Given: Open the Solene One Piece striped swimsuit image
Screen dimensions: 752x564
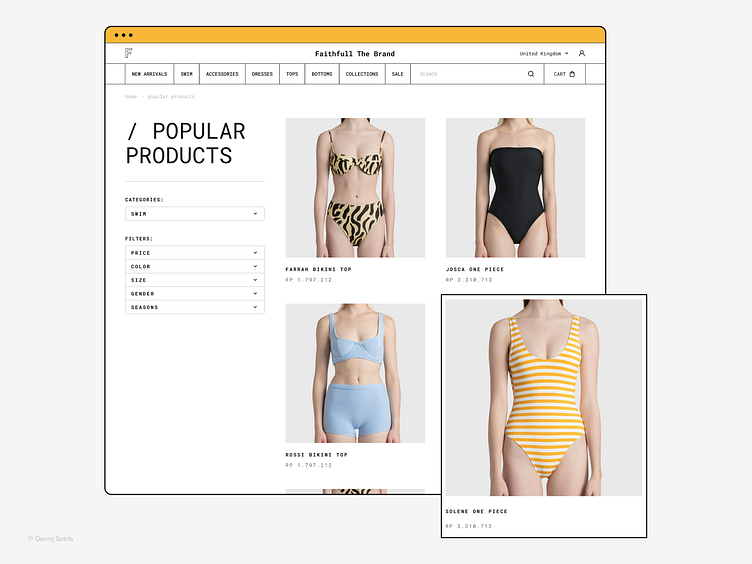Looking at the screenshot, I should [544, 398].
